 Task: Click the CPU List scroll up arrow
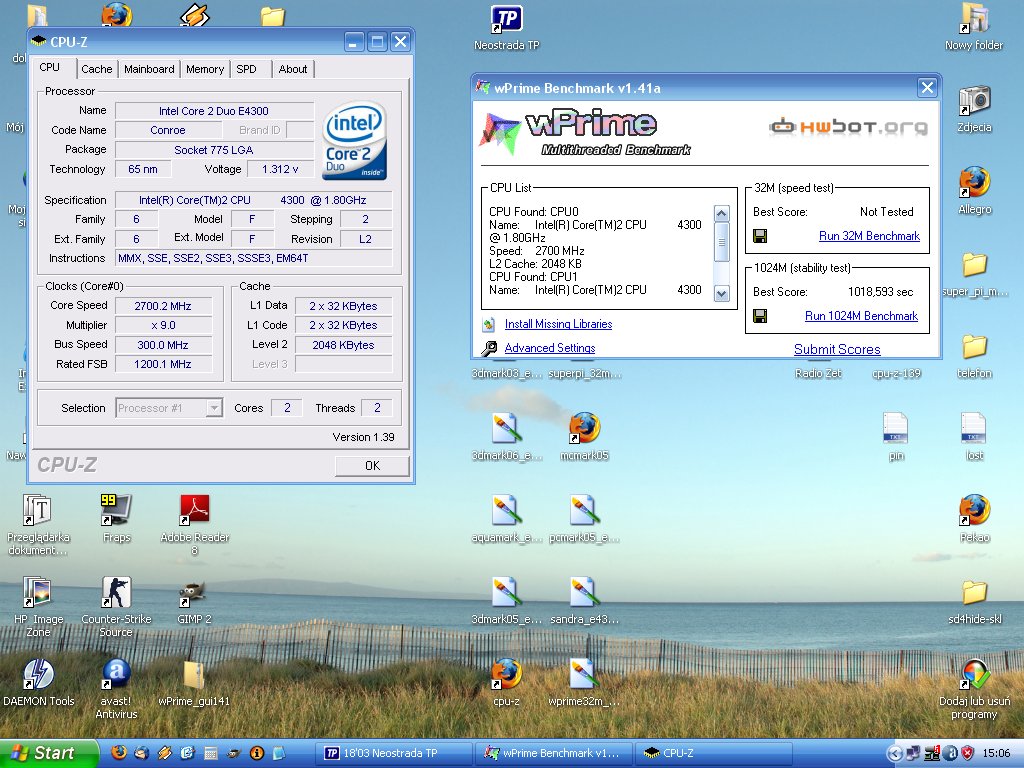point(722,214)
